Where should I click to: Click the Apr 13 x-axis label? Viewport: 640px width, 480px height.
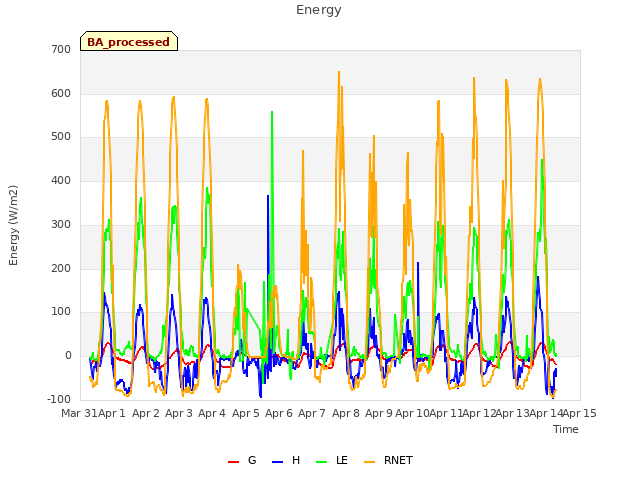pyautogui.click(x=513, y=413)
